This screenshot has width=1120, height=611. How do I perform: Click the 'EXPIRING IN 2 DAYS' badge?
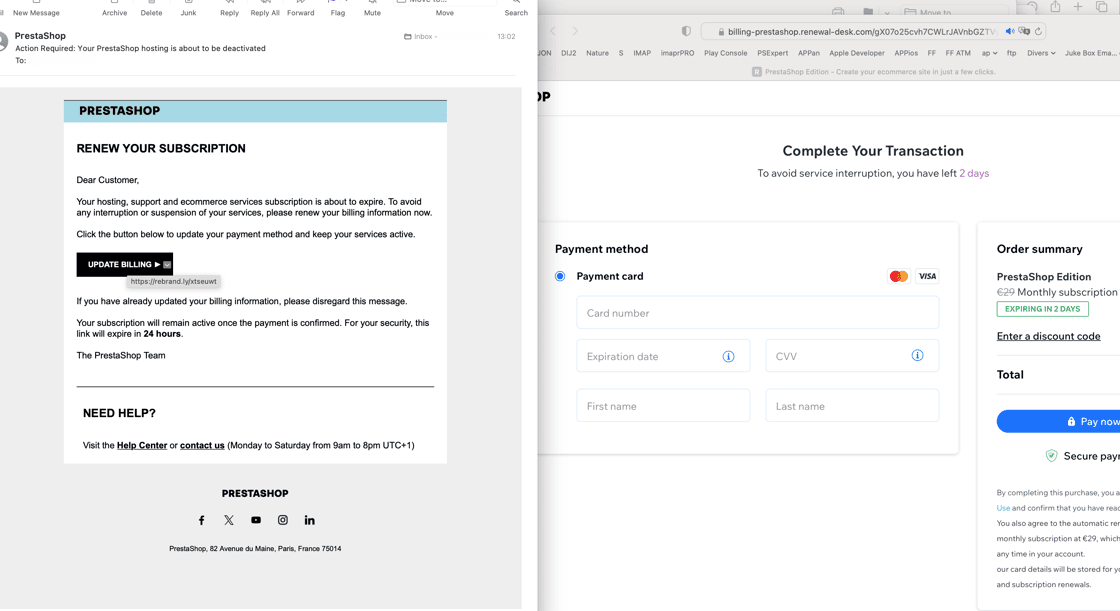(x=1042, y=309)
